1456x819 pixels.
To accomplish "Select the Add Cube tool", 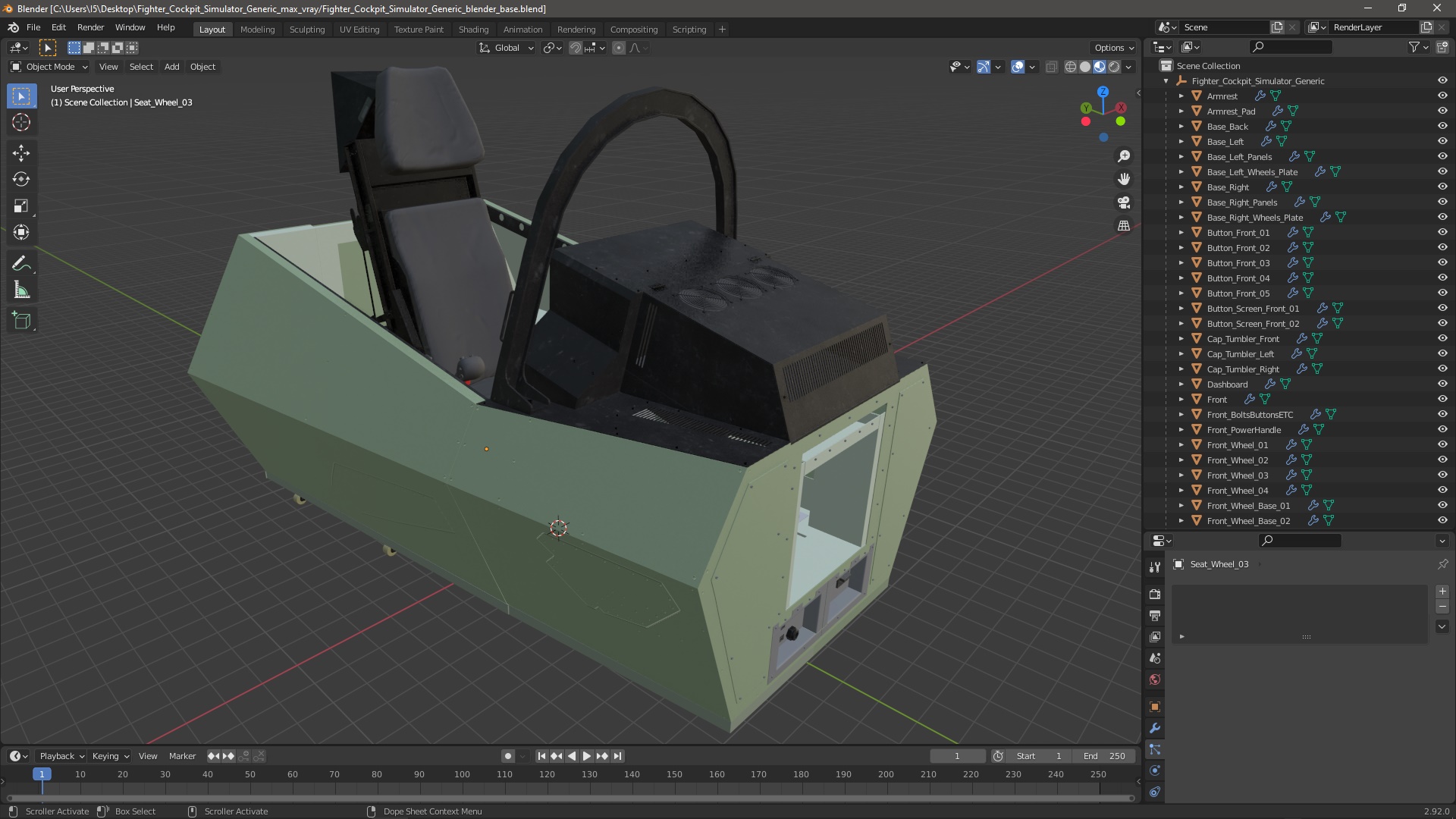I will tap(21, 321).
